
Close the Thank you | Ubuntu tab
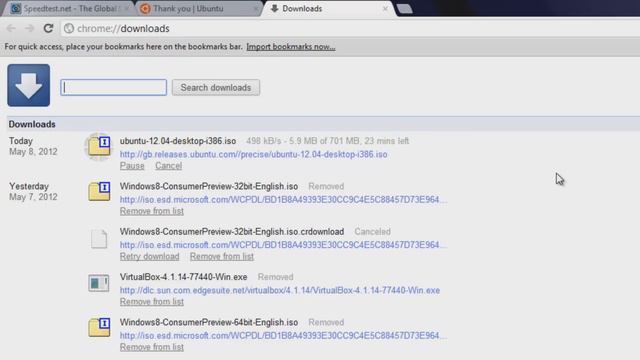click(256, 9)
